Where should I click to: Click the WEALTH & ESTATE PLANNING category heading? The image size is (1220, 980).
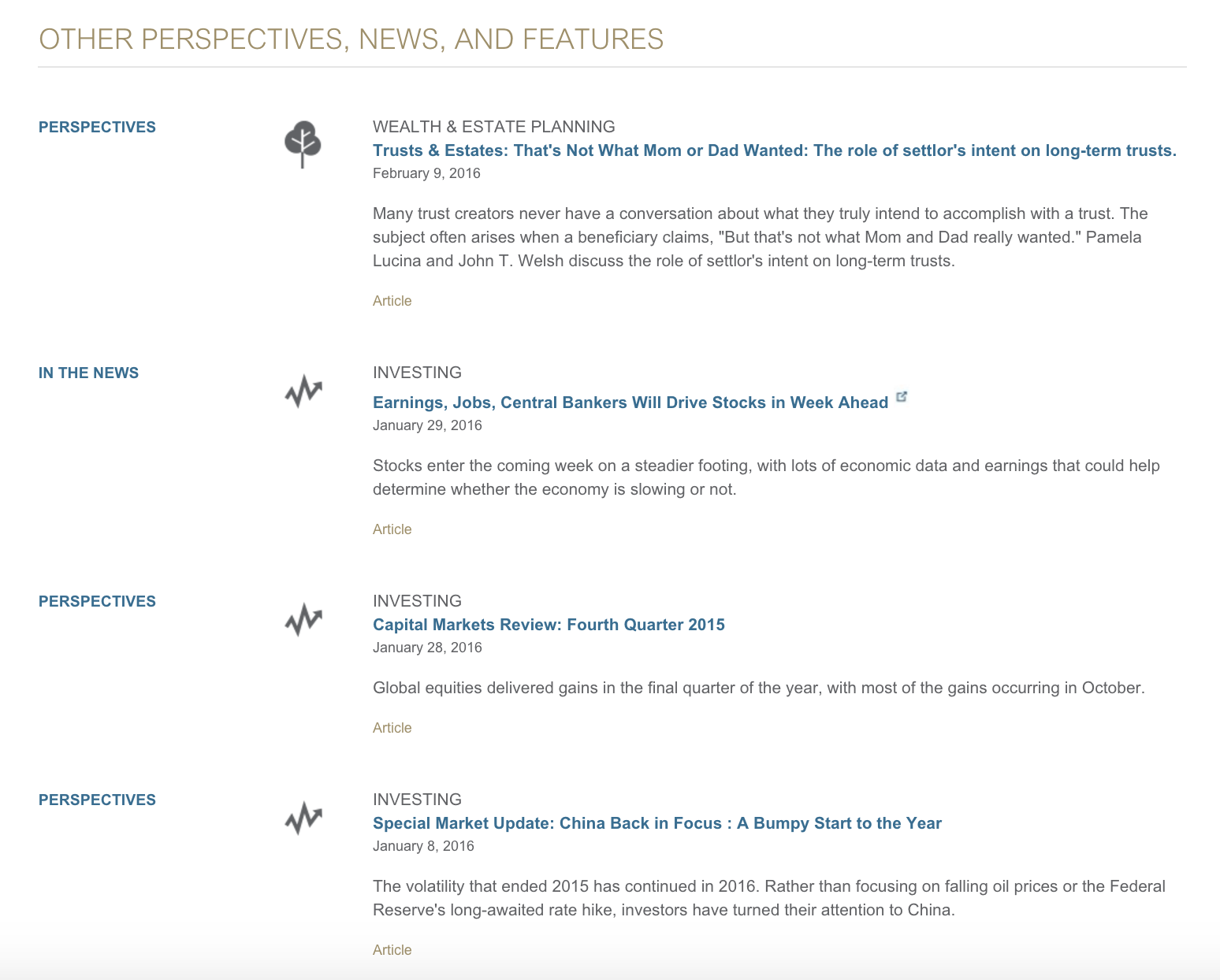click(493, 127)
